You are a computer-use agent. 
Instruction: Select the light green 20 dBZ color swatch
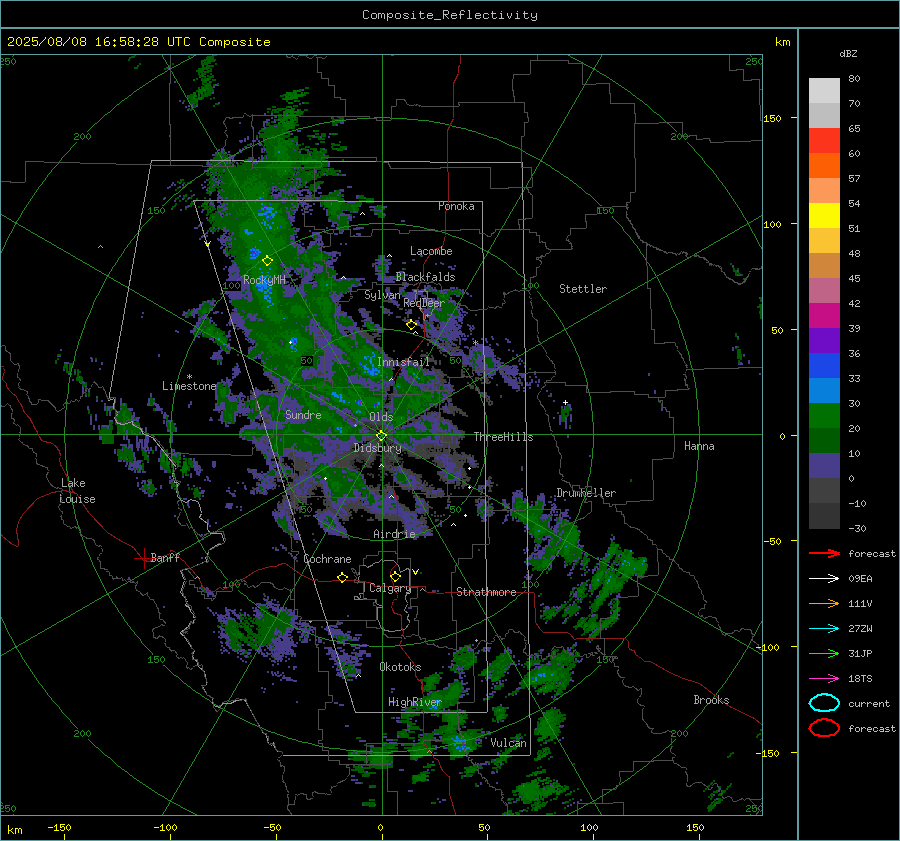[x=824, y=415]
